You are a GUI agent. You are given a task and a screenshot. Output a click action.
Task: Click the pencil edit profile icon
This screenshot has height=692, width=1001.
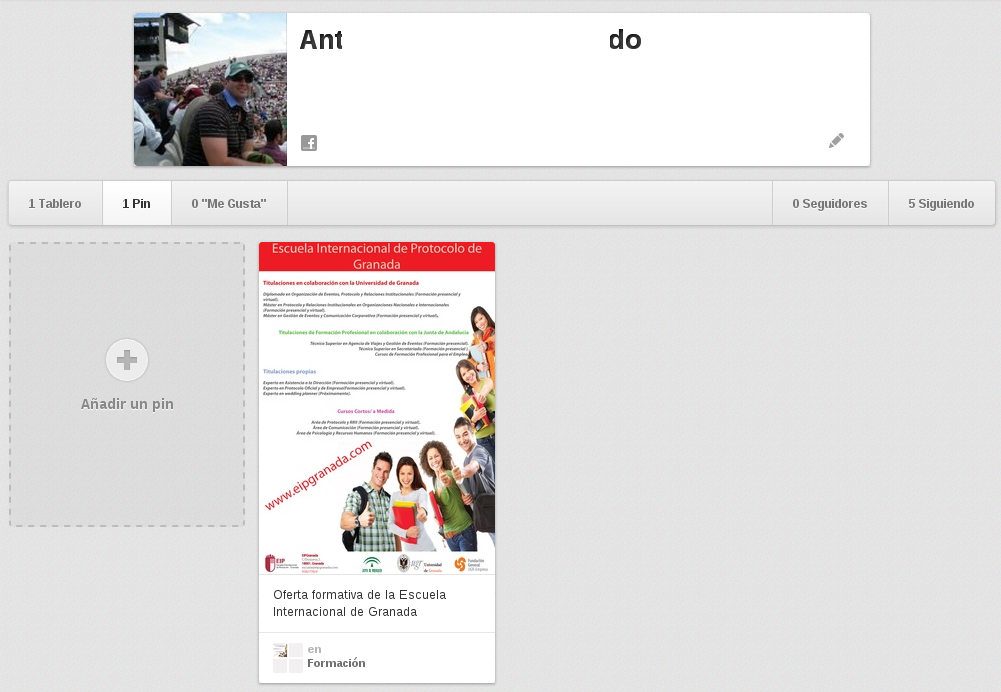[836, 141]
